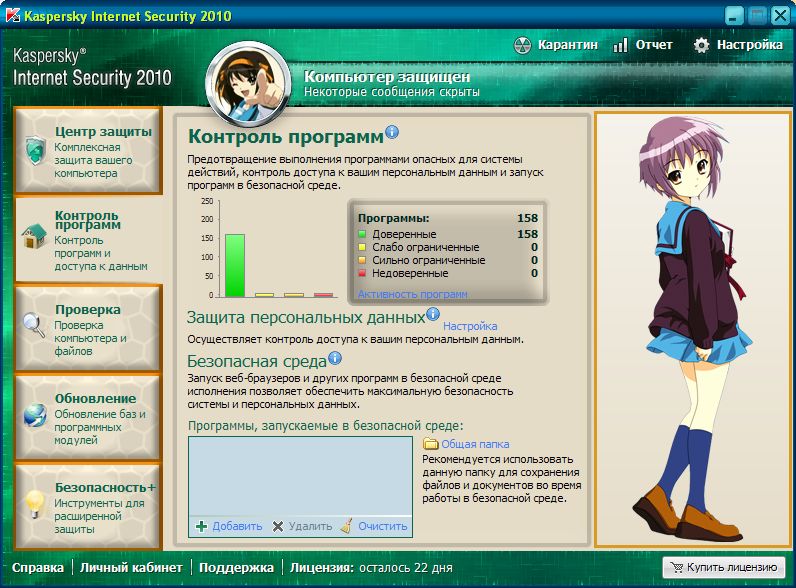
Task: Open the Безопасность+ section
Action: 89,506
